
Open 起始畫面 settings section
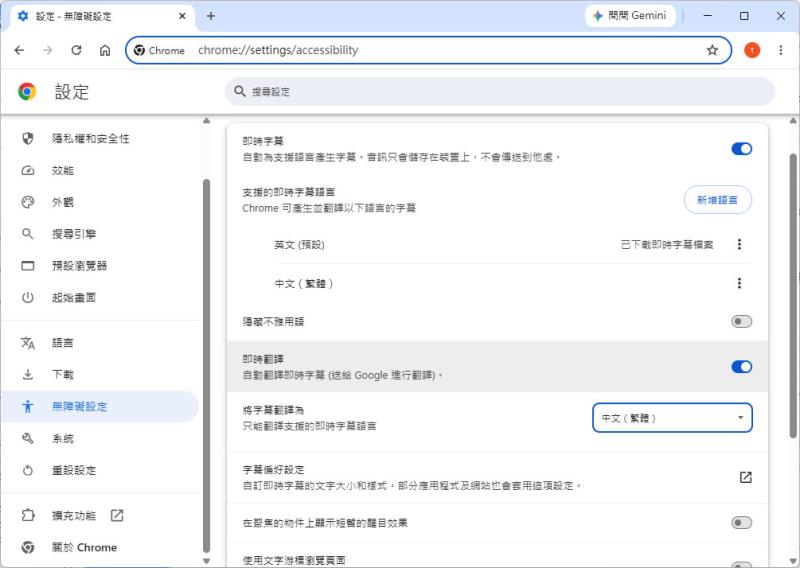tap(100, 298)
